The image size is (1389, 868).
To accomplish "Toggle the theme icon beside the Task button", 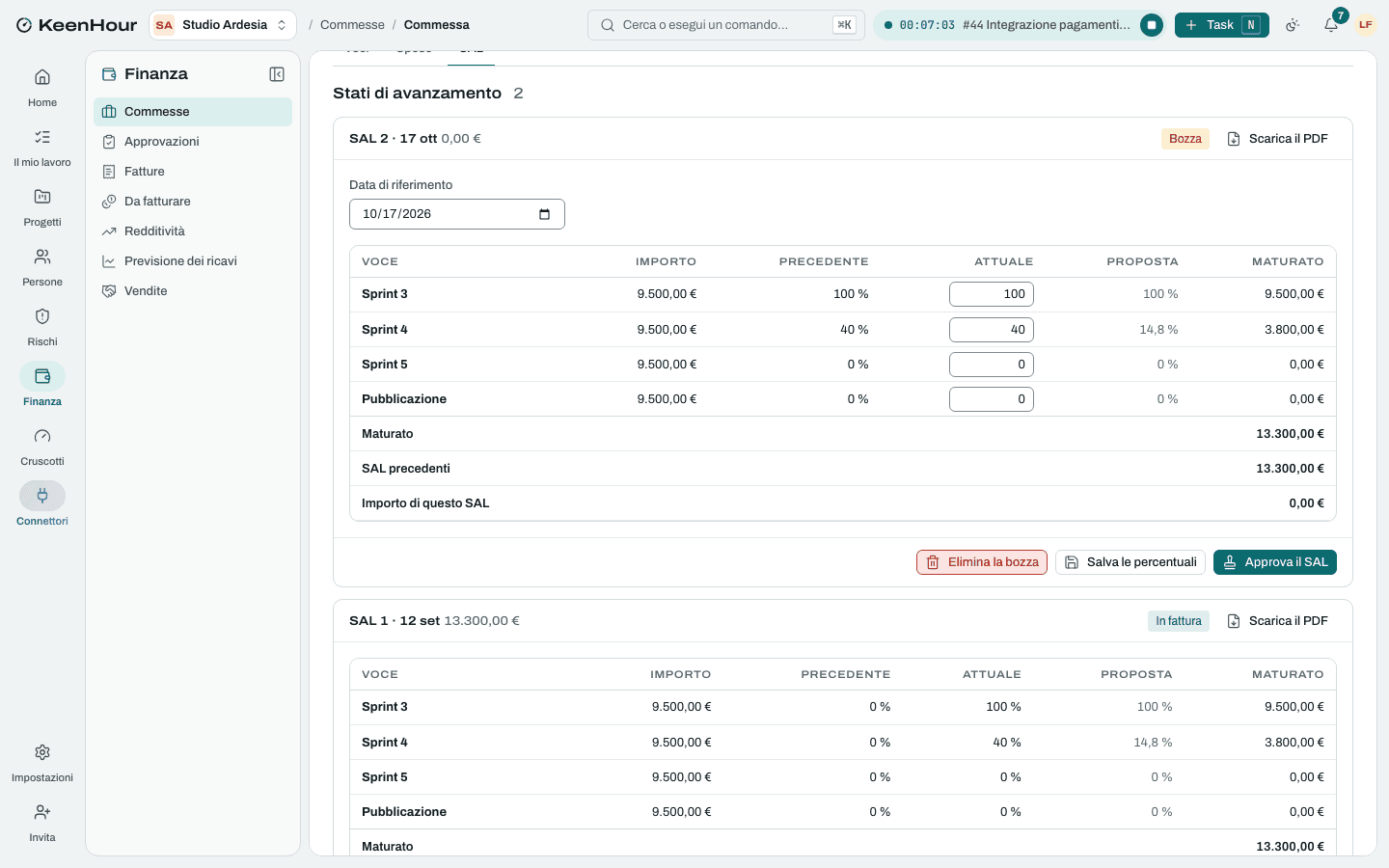I will tap(1294, 25).
